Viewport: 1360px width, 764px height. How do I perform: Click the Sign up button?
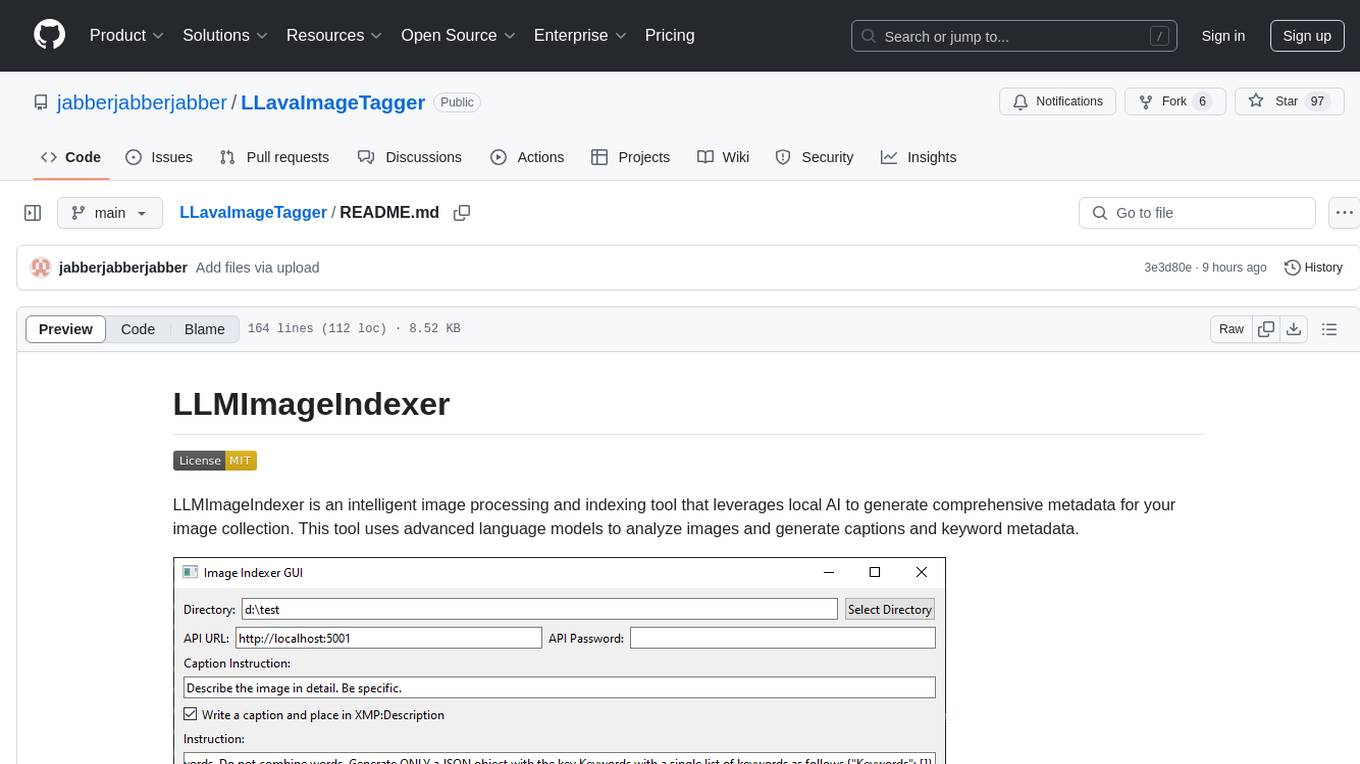point(1307,36)
